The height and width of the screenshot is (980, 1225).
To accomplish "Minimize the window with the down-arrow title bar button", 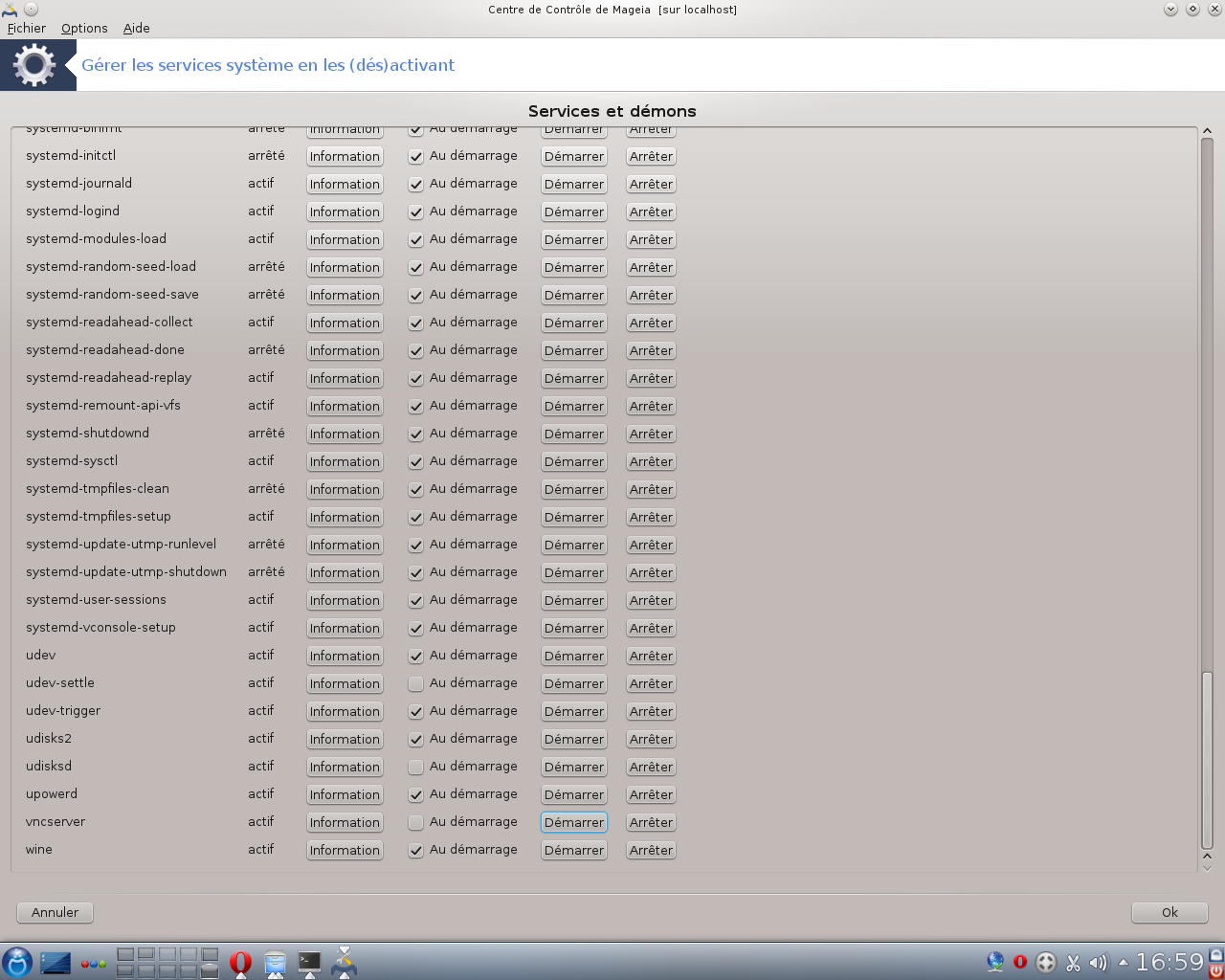I will coord(1170,10).
